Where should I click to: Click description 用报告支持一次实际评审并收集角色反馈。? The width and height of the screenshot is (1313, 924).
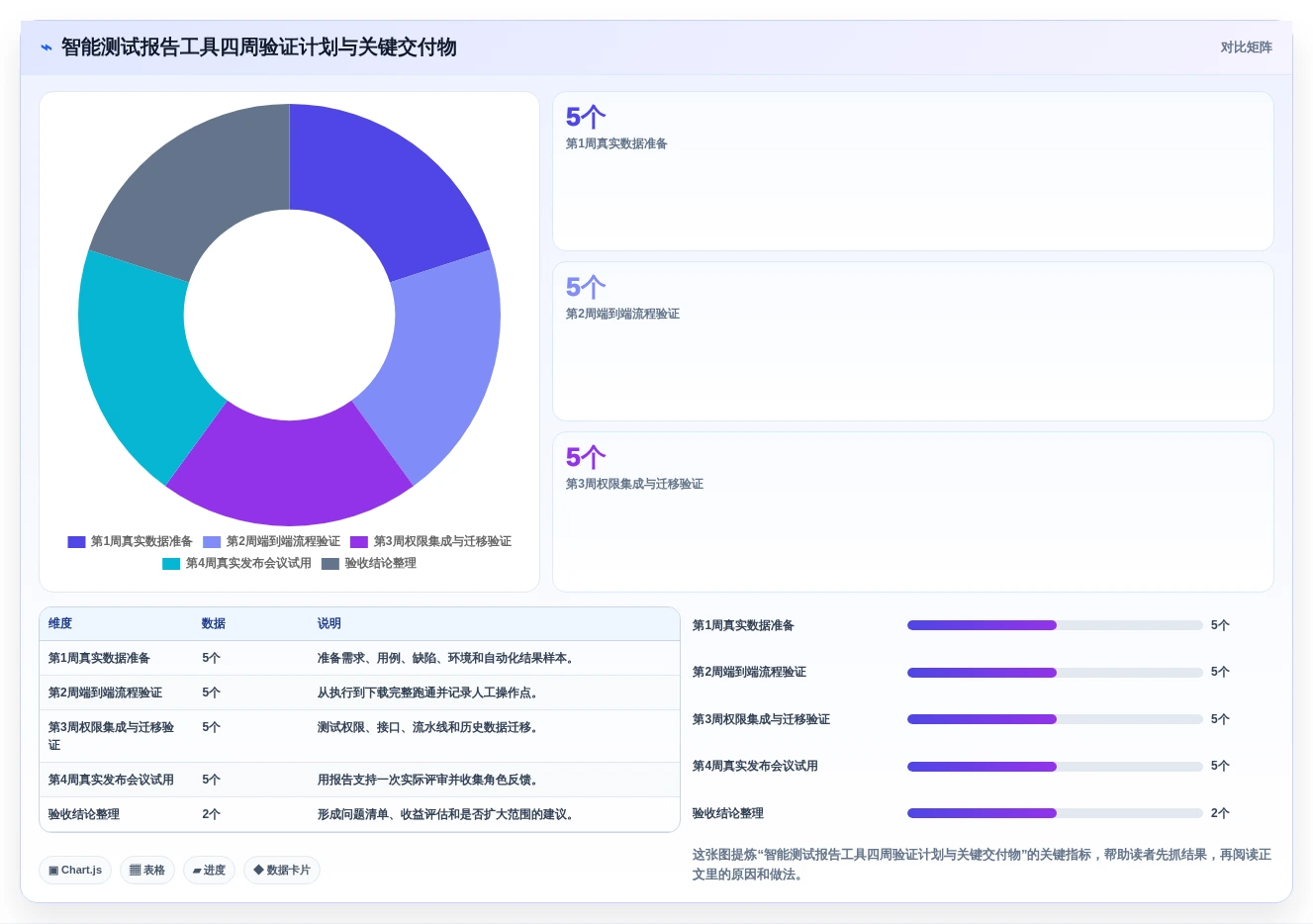coord(429,781)
